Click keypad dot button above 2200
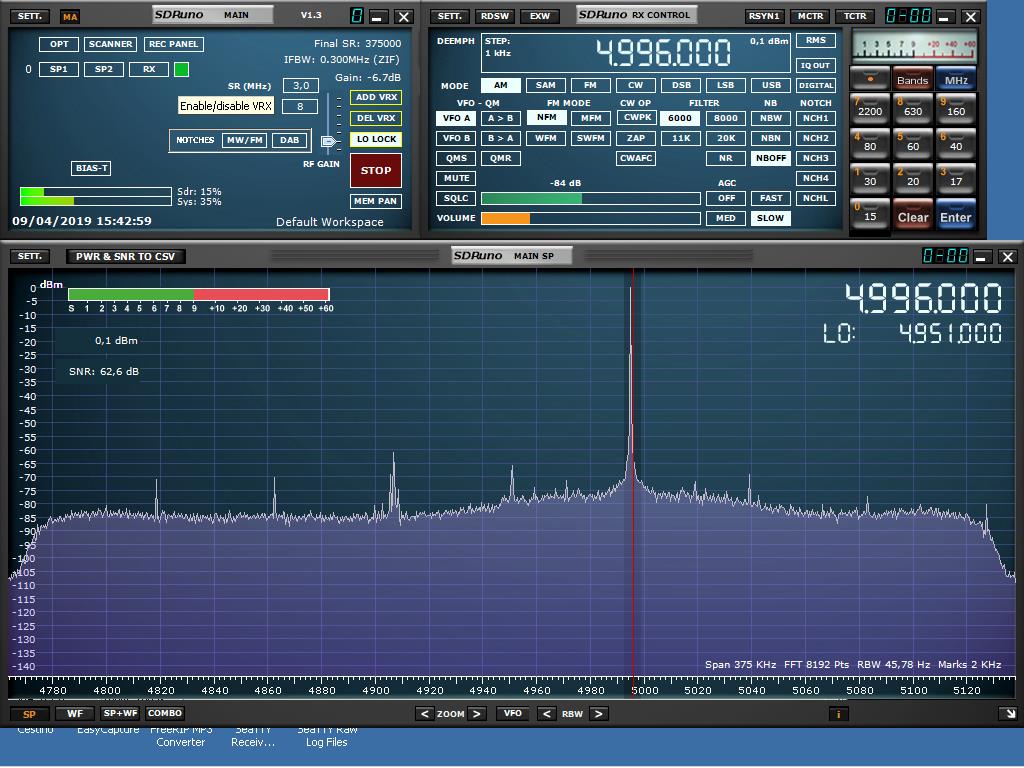 click(x=870, y=79)
